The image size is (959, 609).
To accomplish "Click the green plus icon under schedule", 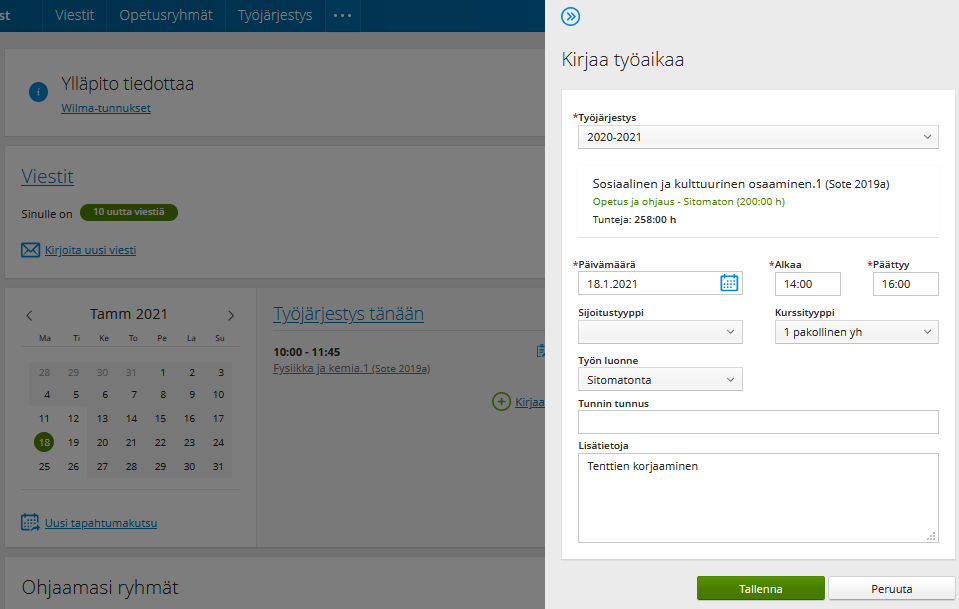I will [x=501, y=402].
